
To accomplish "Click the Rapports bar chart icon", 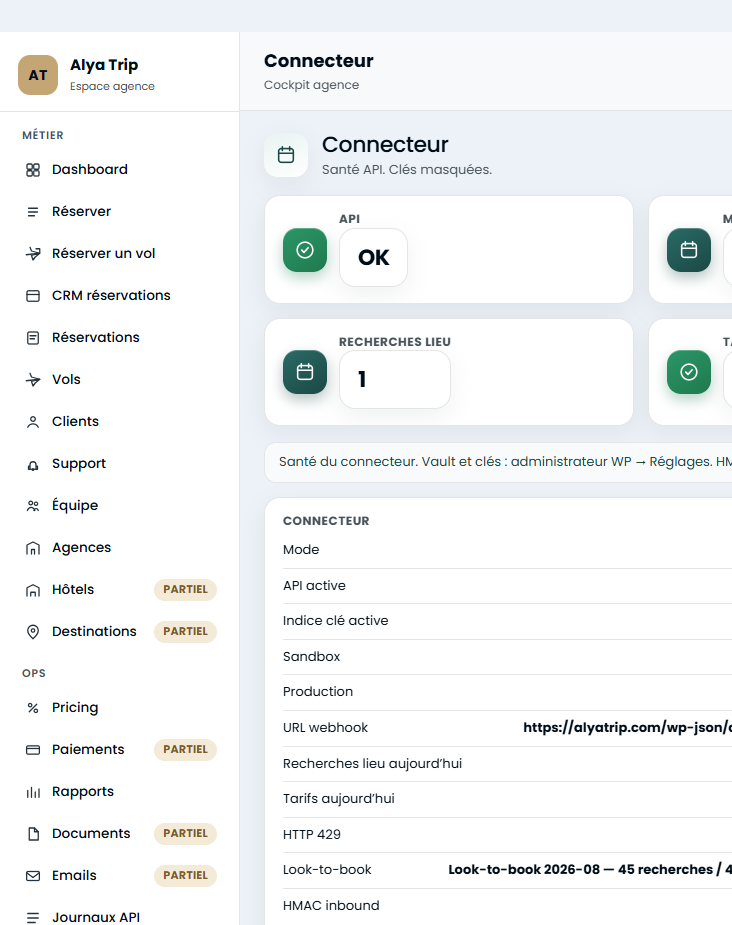I will click(x=33, y=792).
